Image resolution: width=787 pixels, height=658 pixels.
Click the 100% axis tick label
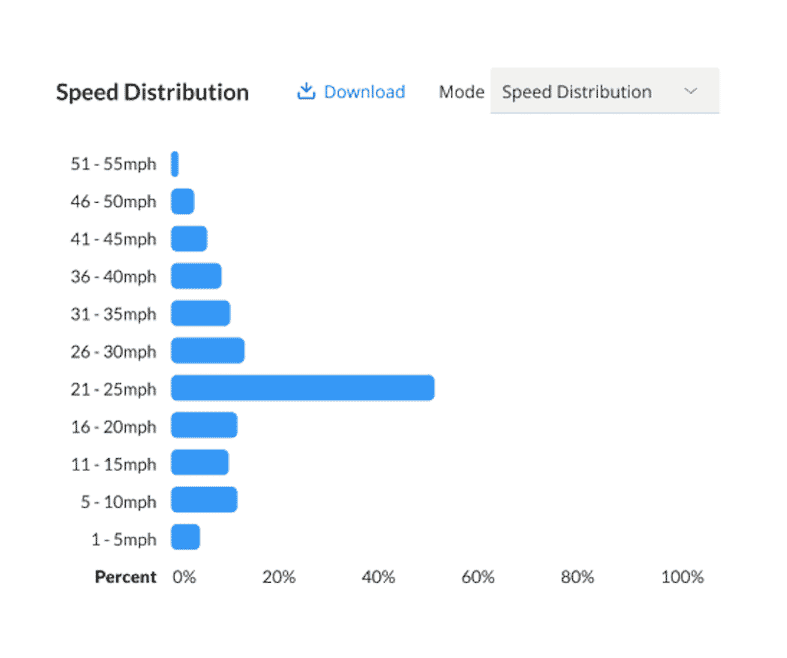[682, 577]
